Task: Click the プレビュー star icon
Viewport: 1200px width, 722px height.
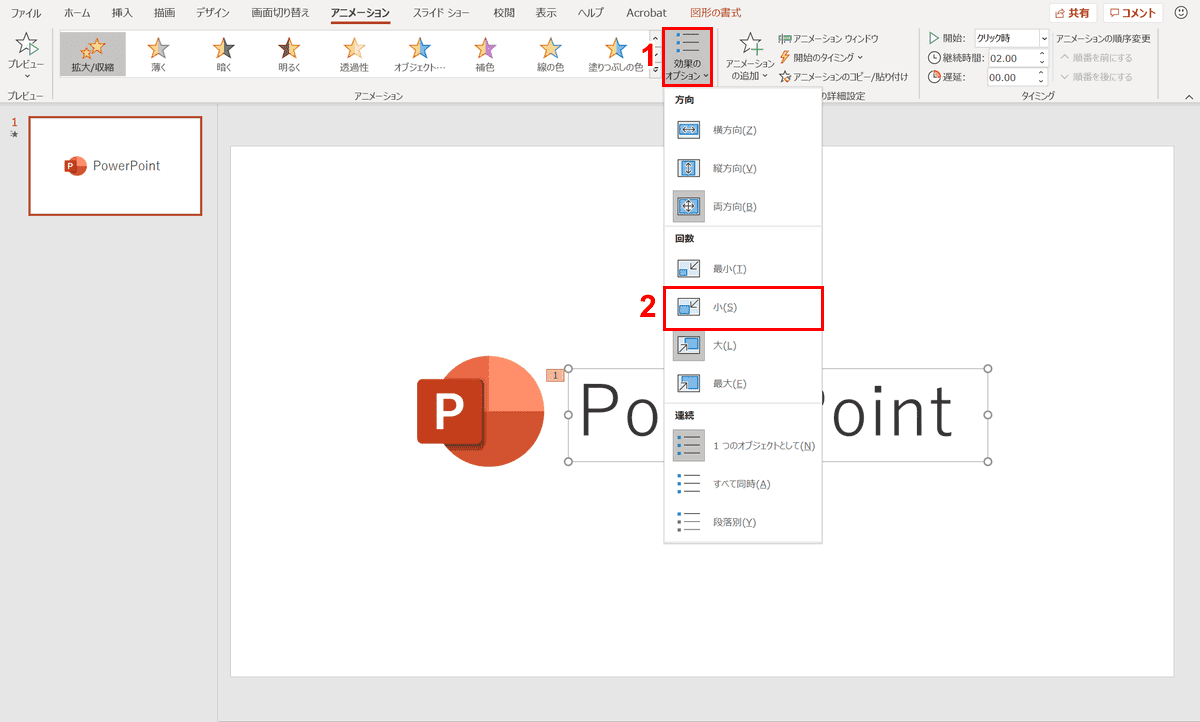Action: [x=26, y=44]
